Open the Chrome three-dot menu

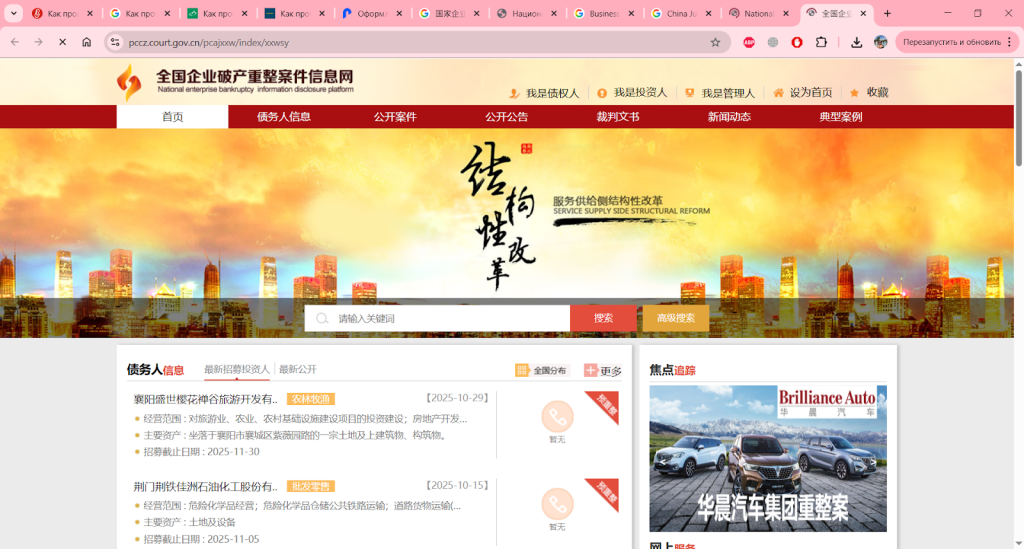click(x=1011, y=42)
